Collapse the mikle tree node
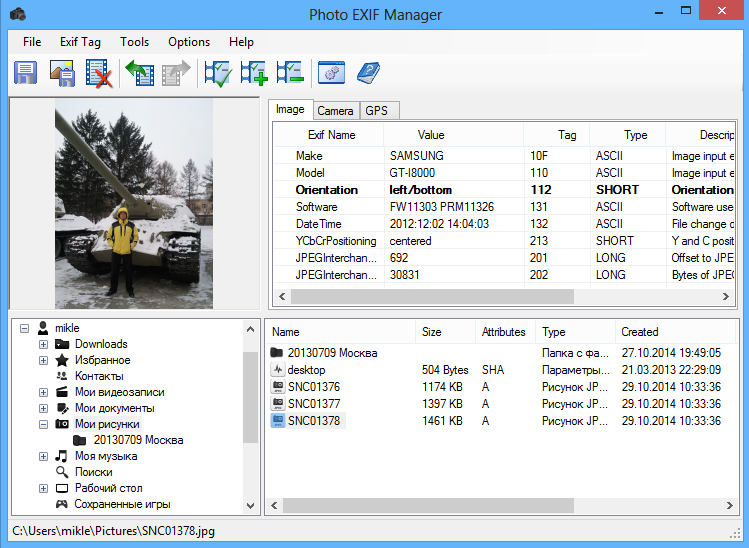749x548 pixels. tap(24, 328)
